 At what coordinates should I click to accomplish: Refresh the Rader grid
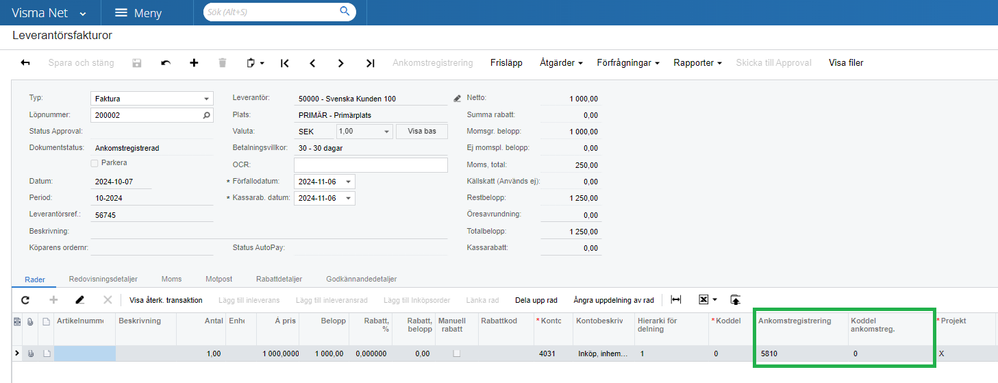[x=25, y=299]
